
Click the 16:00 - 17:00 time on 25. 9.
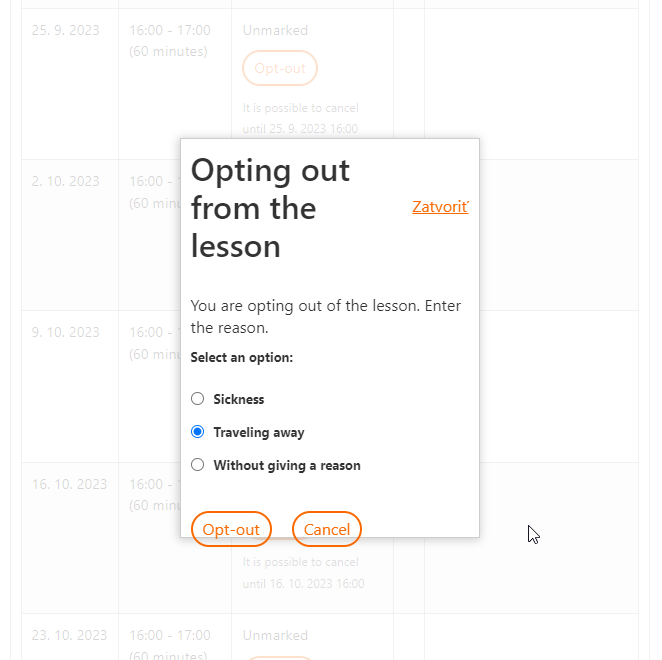point(170,30)
